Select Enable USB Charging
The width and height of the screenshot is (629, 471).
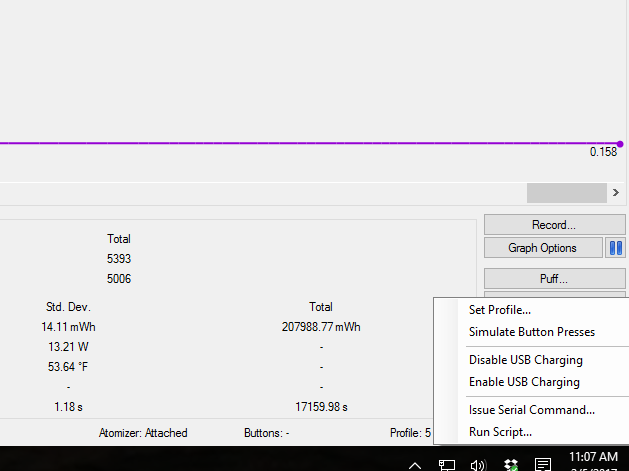pos(524,382)
